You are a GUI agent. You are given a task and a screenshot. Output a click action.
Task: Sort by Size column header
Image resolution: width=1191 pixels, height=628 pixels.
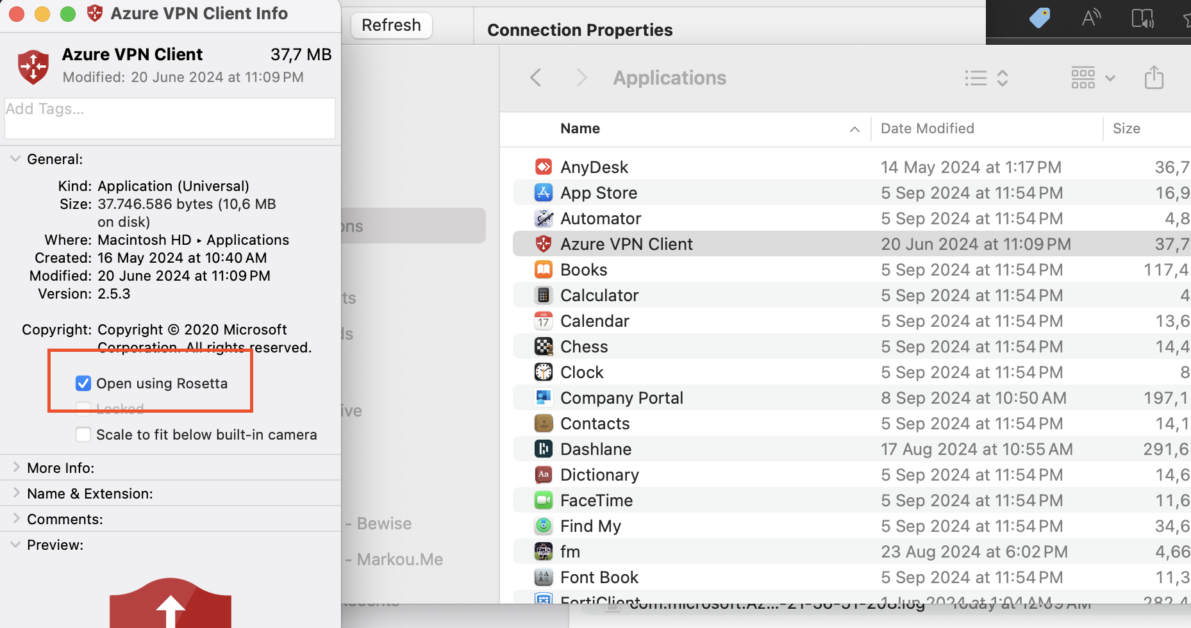pyautogui.click(x=1126, y=128)
